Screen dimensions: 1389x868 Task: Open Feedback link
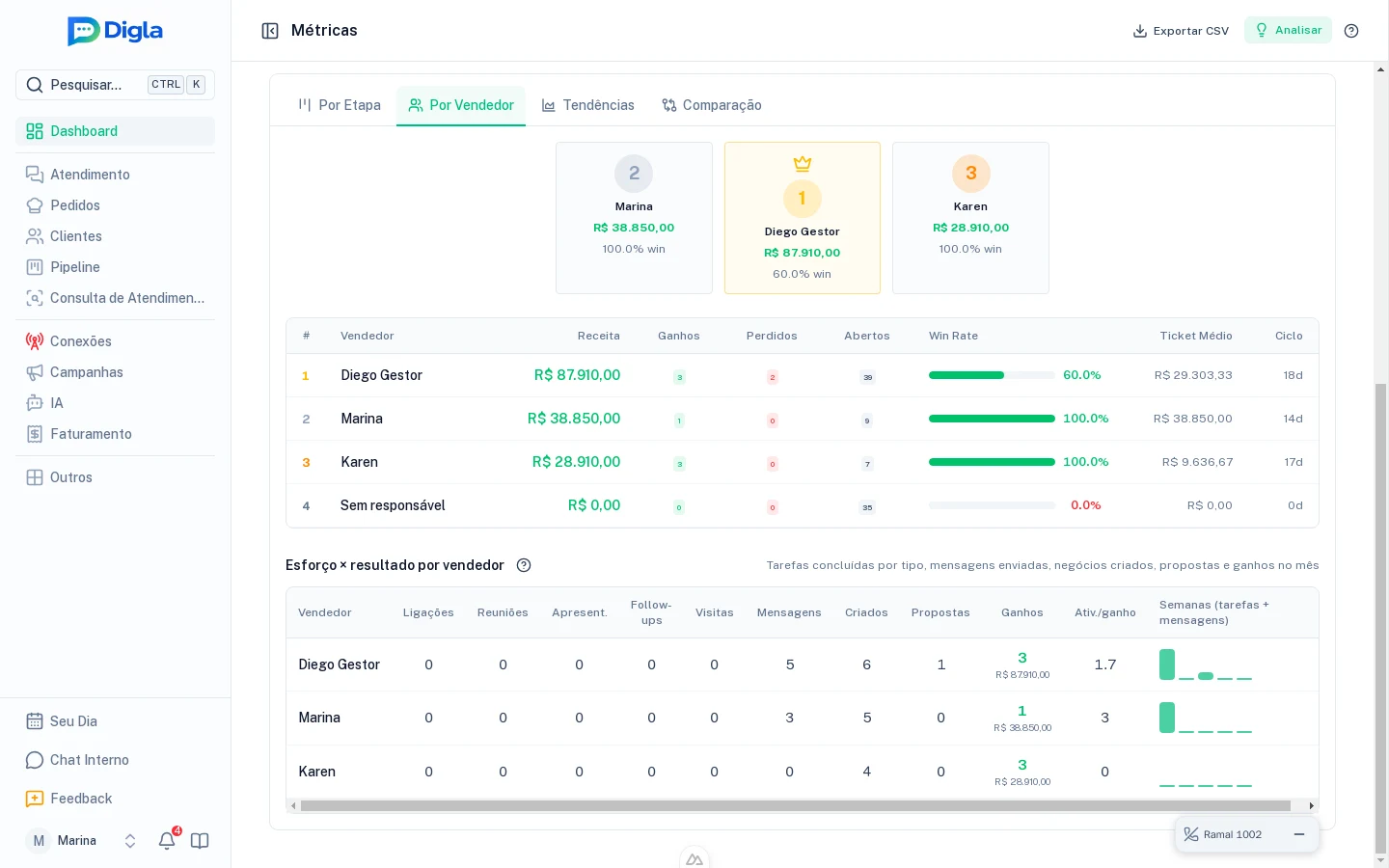[x=115, y=799]
